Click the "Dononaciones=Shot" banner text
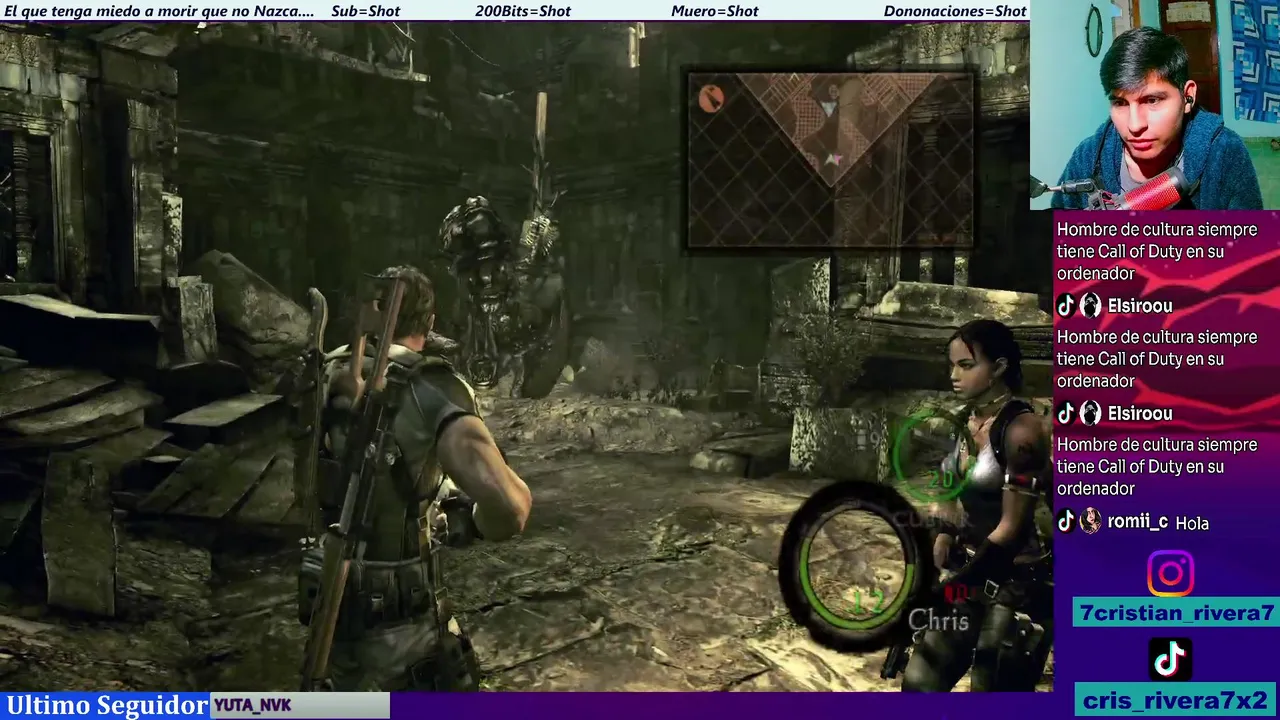The width and height of the screenshot is (1280, 720). click(x=955, y=11)
